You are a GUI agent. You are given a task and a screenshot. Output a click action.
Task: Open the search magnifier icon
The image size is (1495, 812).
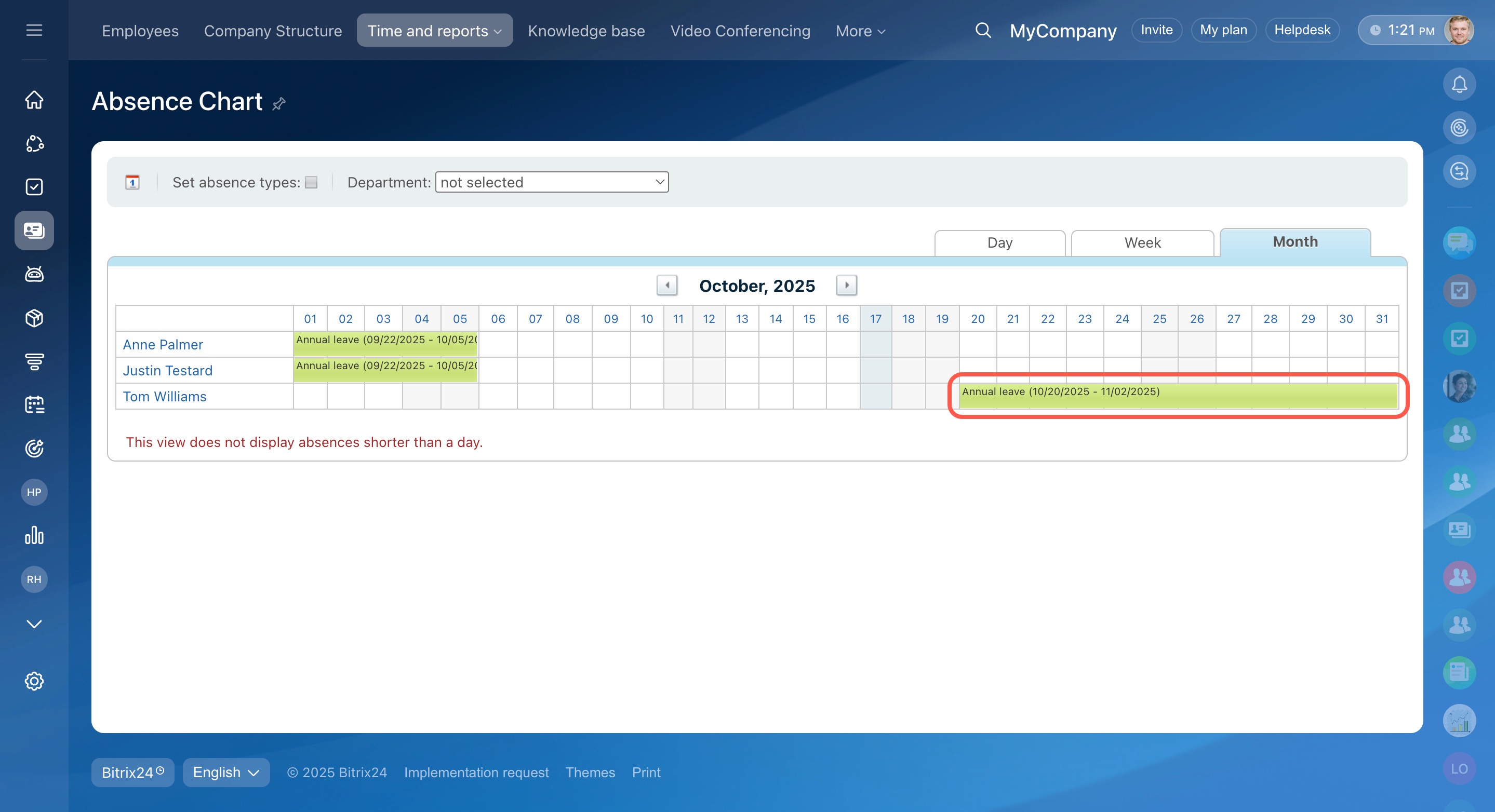tap(982, 30)
